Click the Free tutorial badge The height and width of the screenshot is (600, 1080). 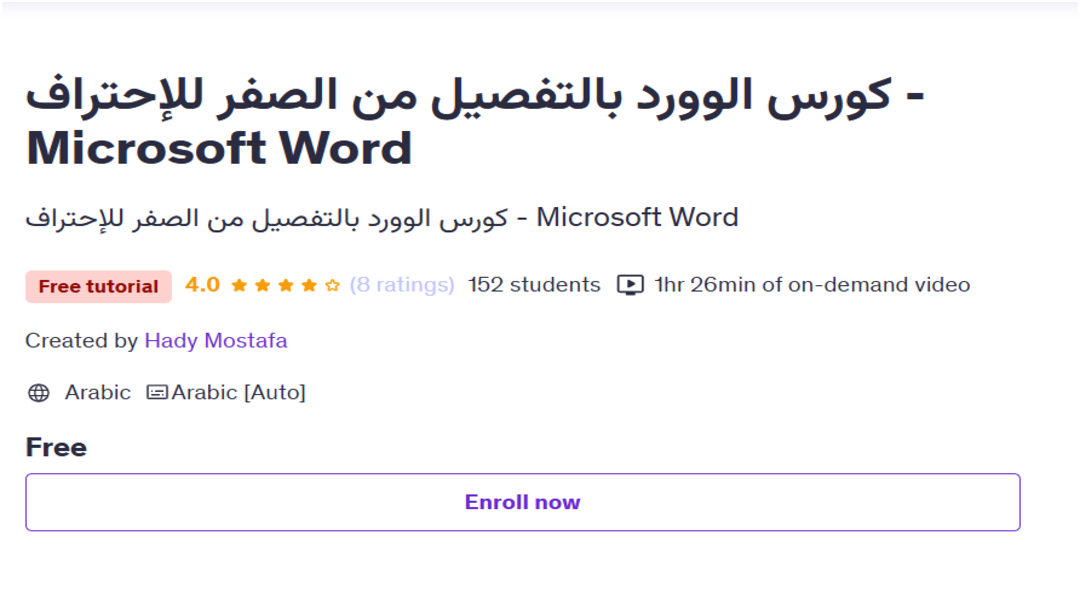point(98,287)
